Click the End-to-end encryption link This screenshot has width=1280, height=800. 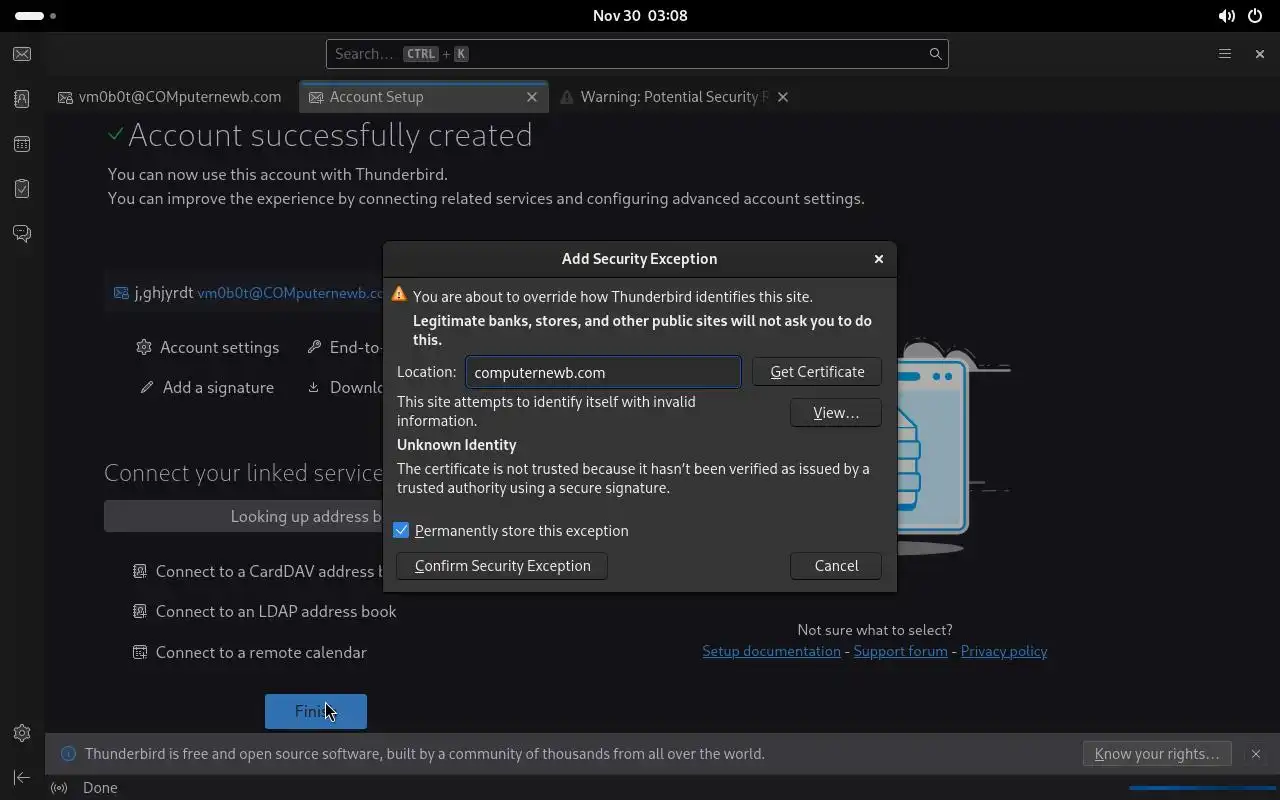point(345,347)
